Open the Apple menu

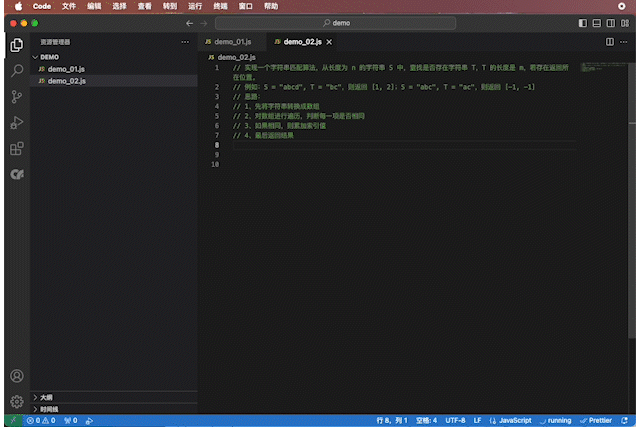tap(18, 6)
